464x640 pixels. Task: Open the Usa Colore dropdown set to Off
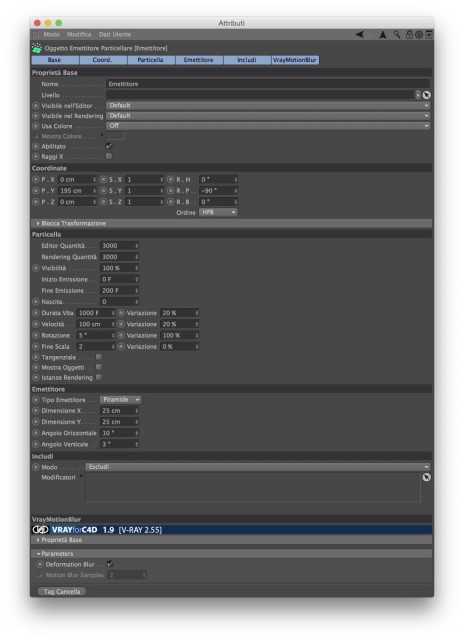pyautogui.click(x=268, y=126)
